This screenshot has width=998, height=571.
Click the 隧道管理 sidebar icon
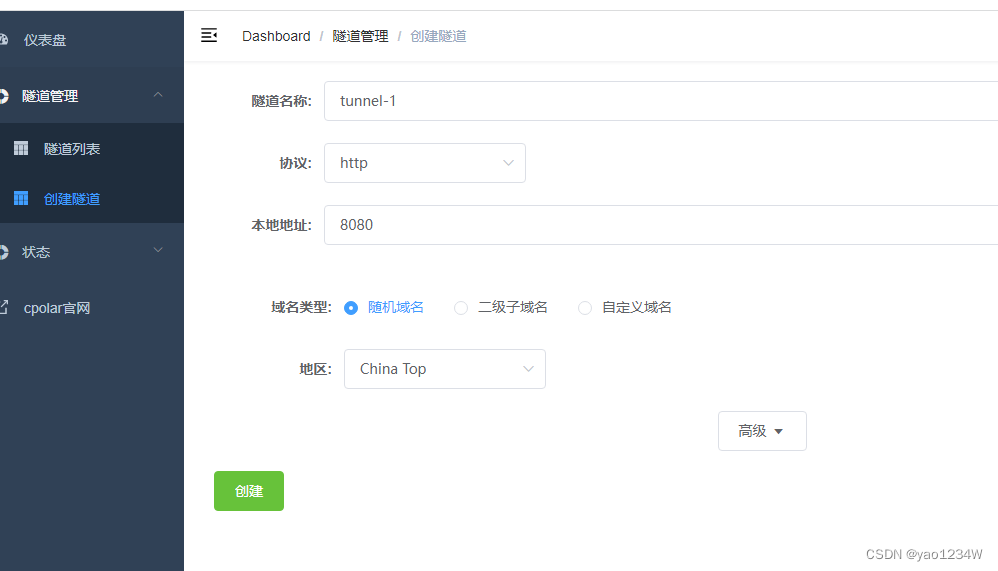(3, 96)
